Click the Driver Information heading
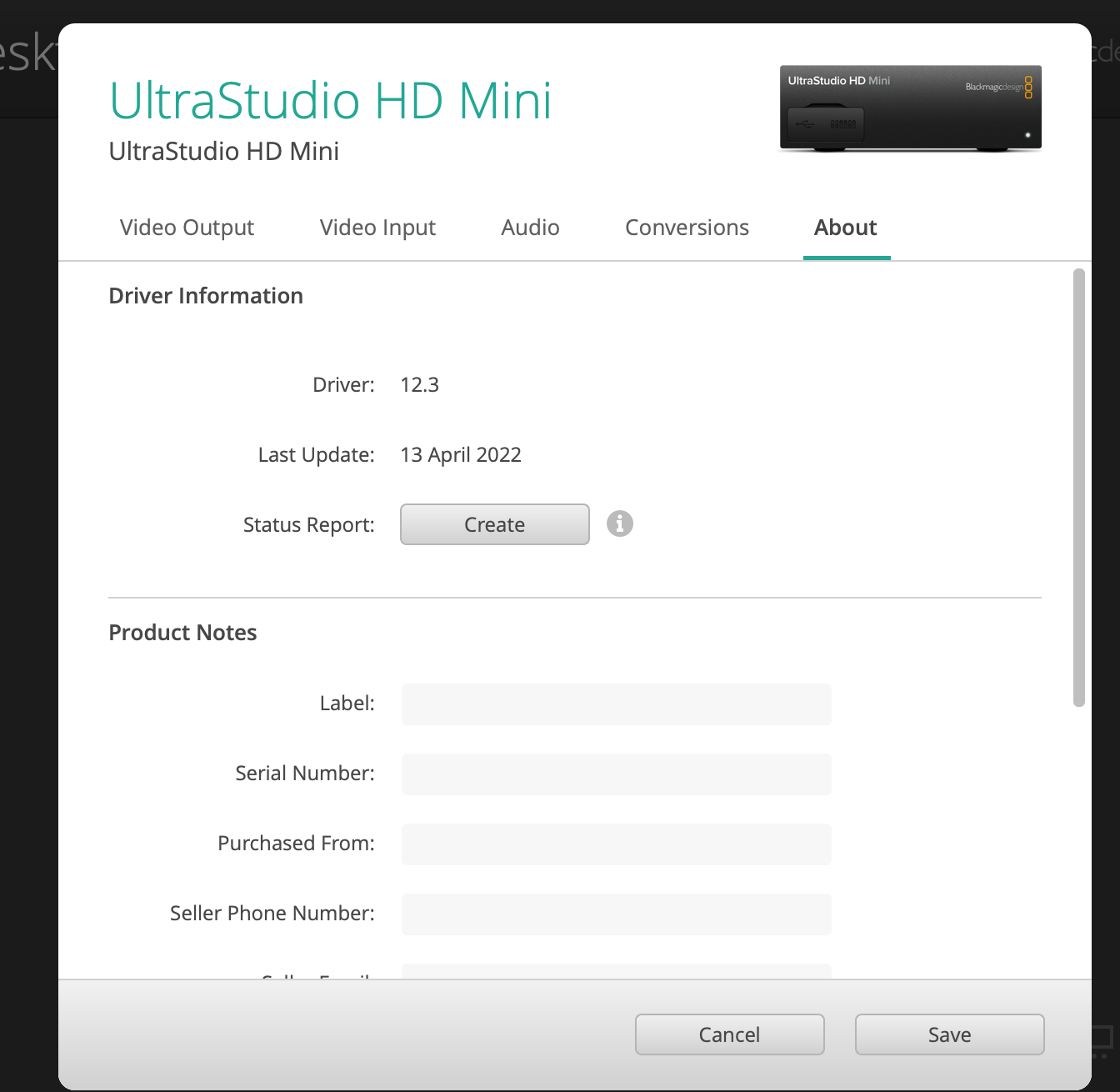This screenshot has width=1120, height=1092. 206,296
